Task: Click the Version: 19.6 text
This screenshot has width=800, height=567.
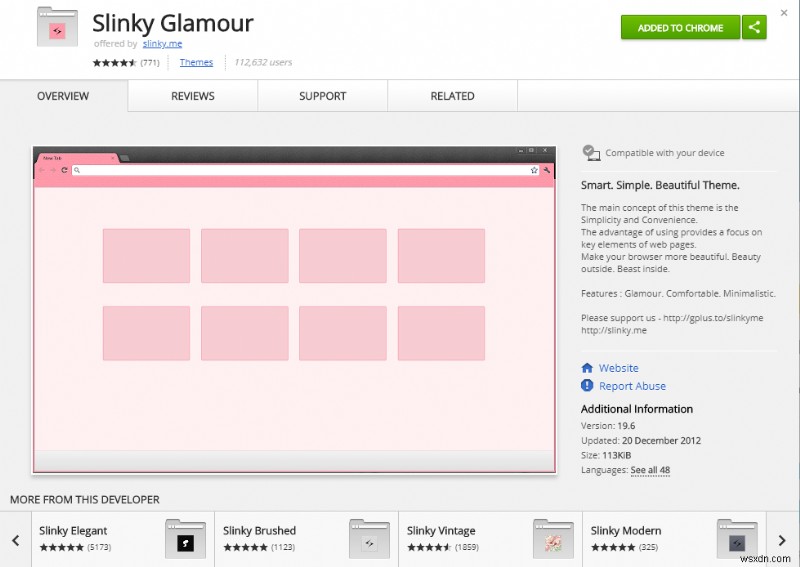Action: 608,426
